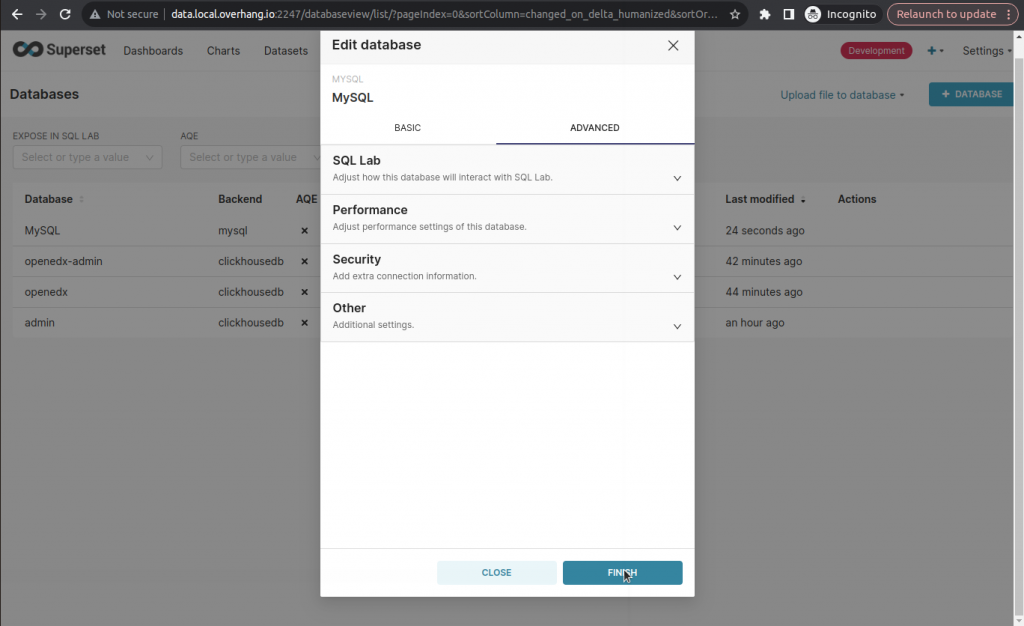Viewport: 1024px width, 626px height.
Task: Click the browser address bar URL
Action: [444, 14]
